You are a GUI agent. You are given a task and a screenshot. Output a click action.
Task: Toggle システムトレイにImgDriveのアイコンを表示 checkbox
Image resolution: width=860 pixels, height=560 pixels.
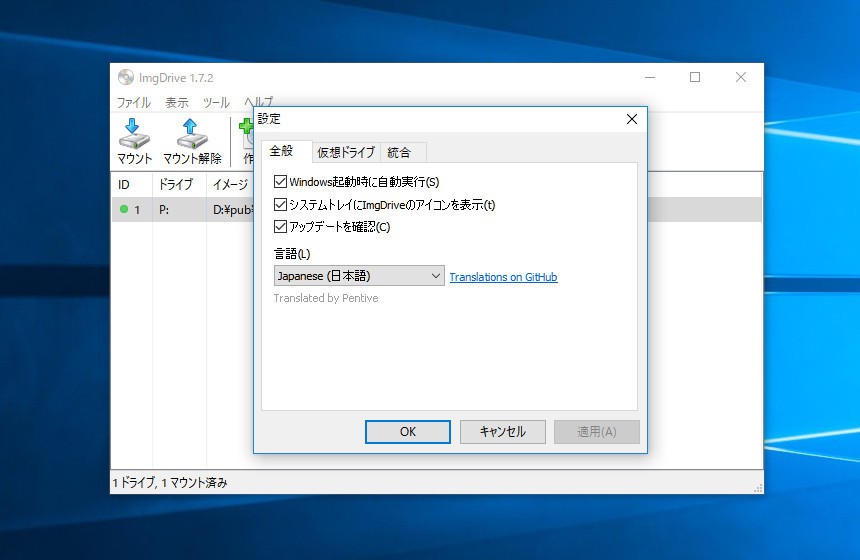coord(280,205)
